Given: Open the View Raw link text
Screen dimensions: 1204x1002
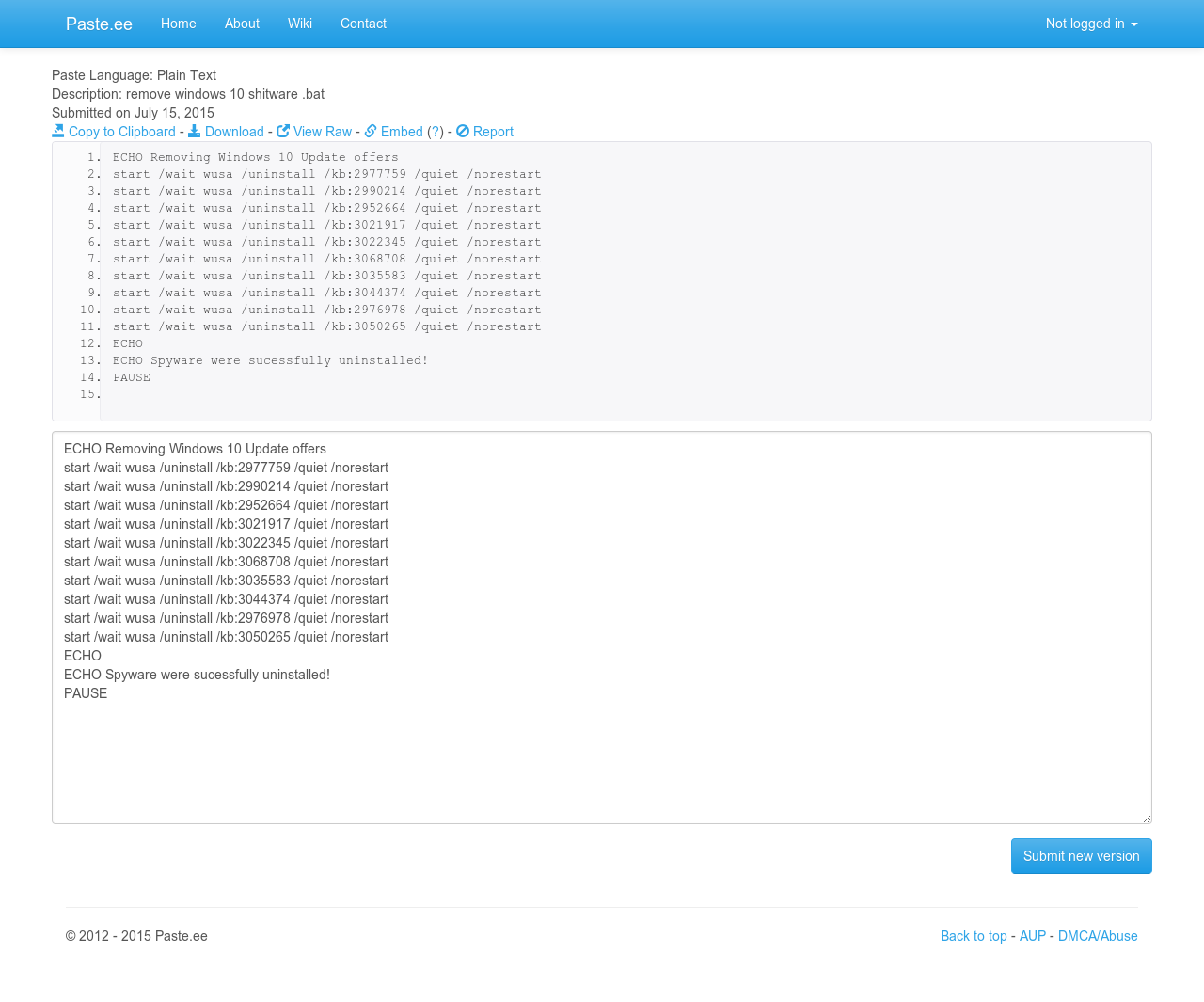Looking at the screenshot, I should pos(323,132).
